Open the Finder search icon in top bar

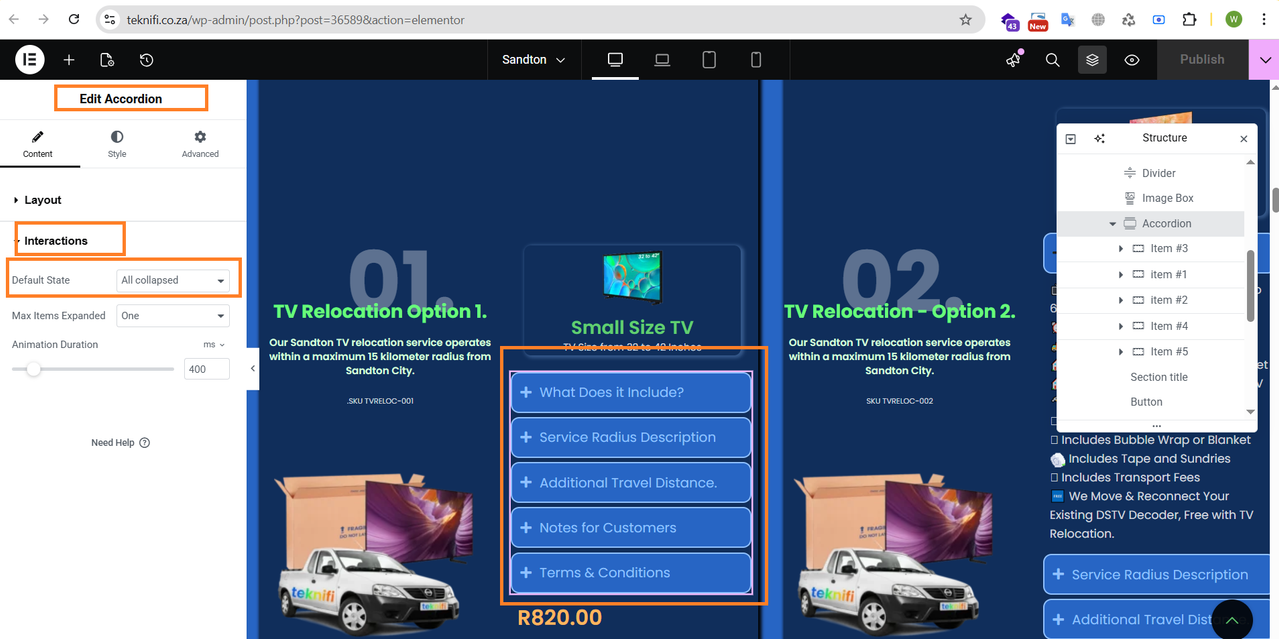tap(1052, 60)
